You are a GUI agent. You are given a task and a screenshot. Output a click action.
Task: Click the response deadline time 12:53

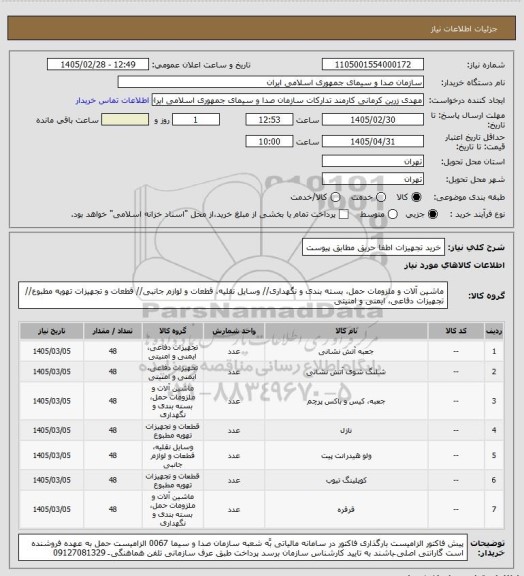(269, 120)
